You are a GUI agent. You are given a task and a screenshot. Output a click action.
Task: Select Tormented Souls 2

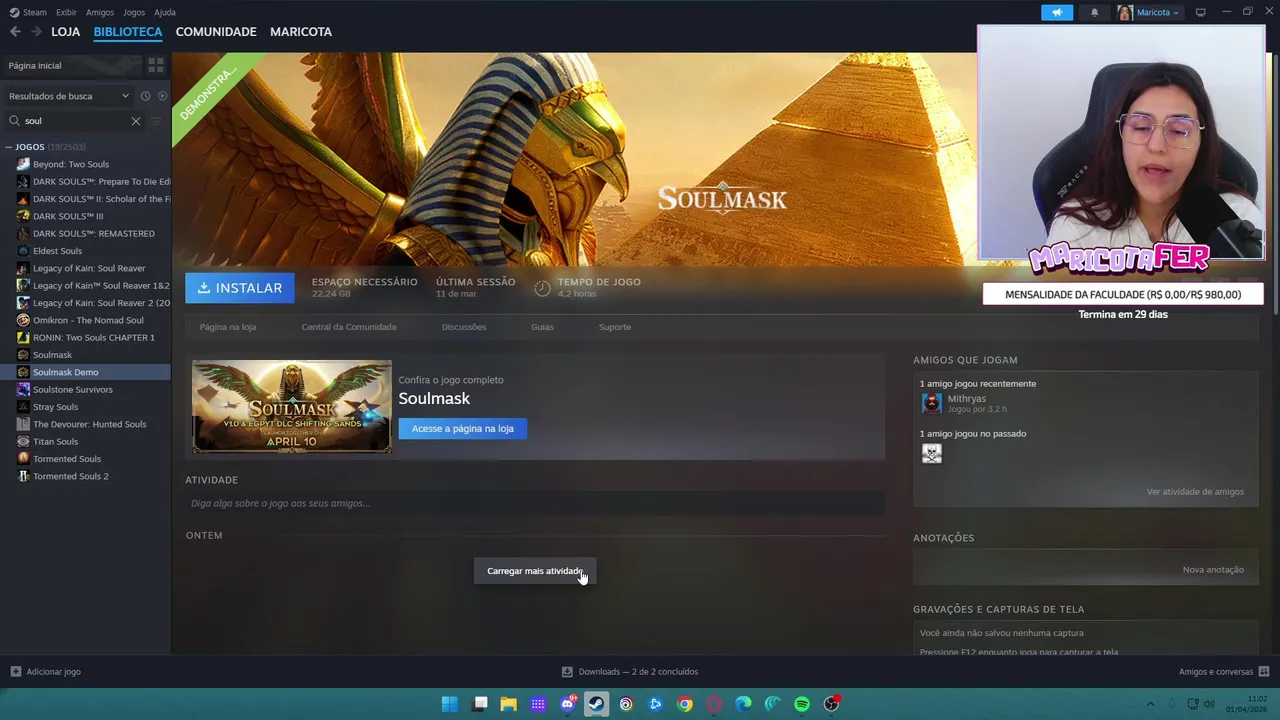pyautogui.click(x=71, y=476)
